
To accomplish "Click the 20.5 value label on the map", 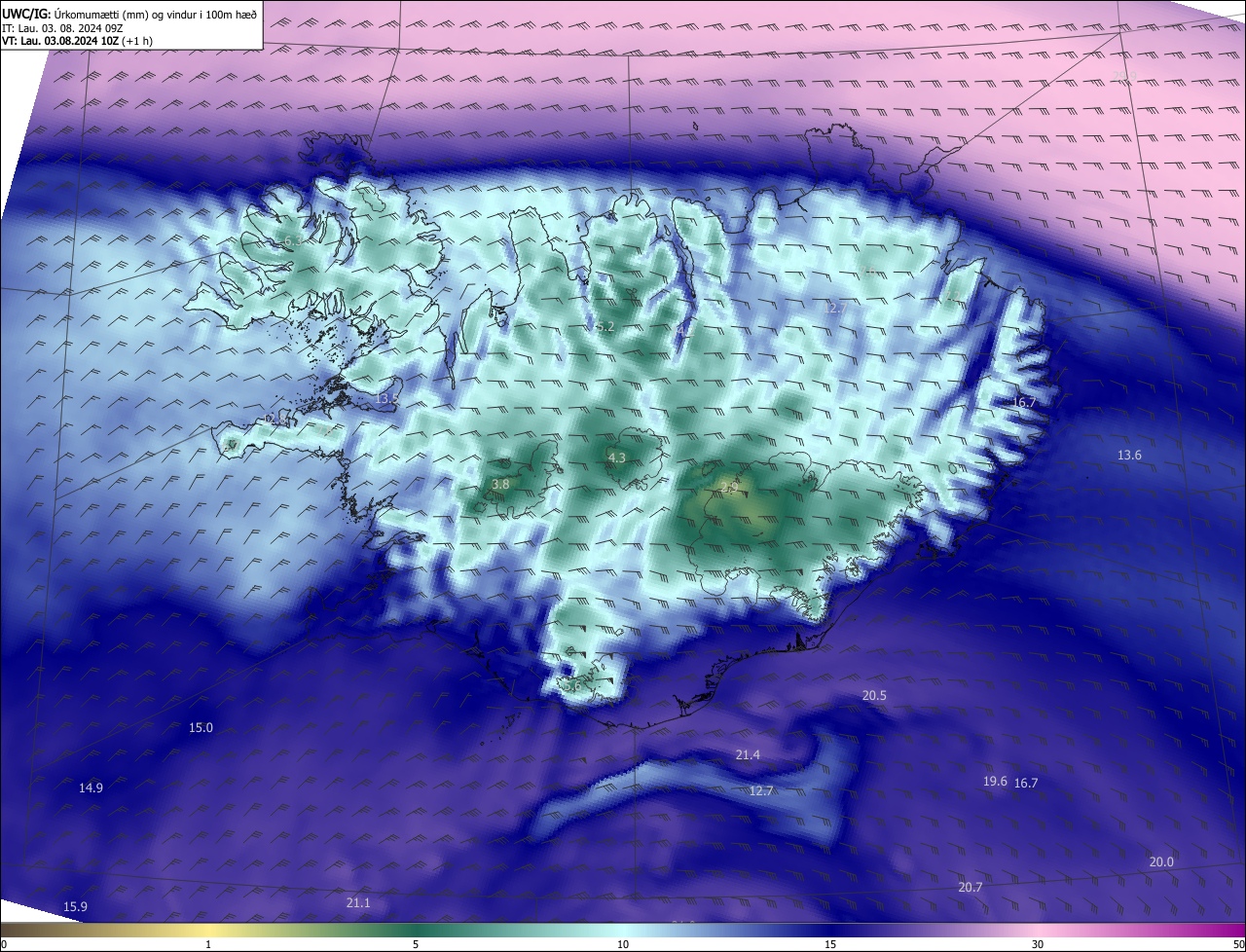I will pyautogui.click(x=874, y=695).
